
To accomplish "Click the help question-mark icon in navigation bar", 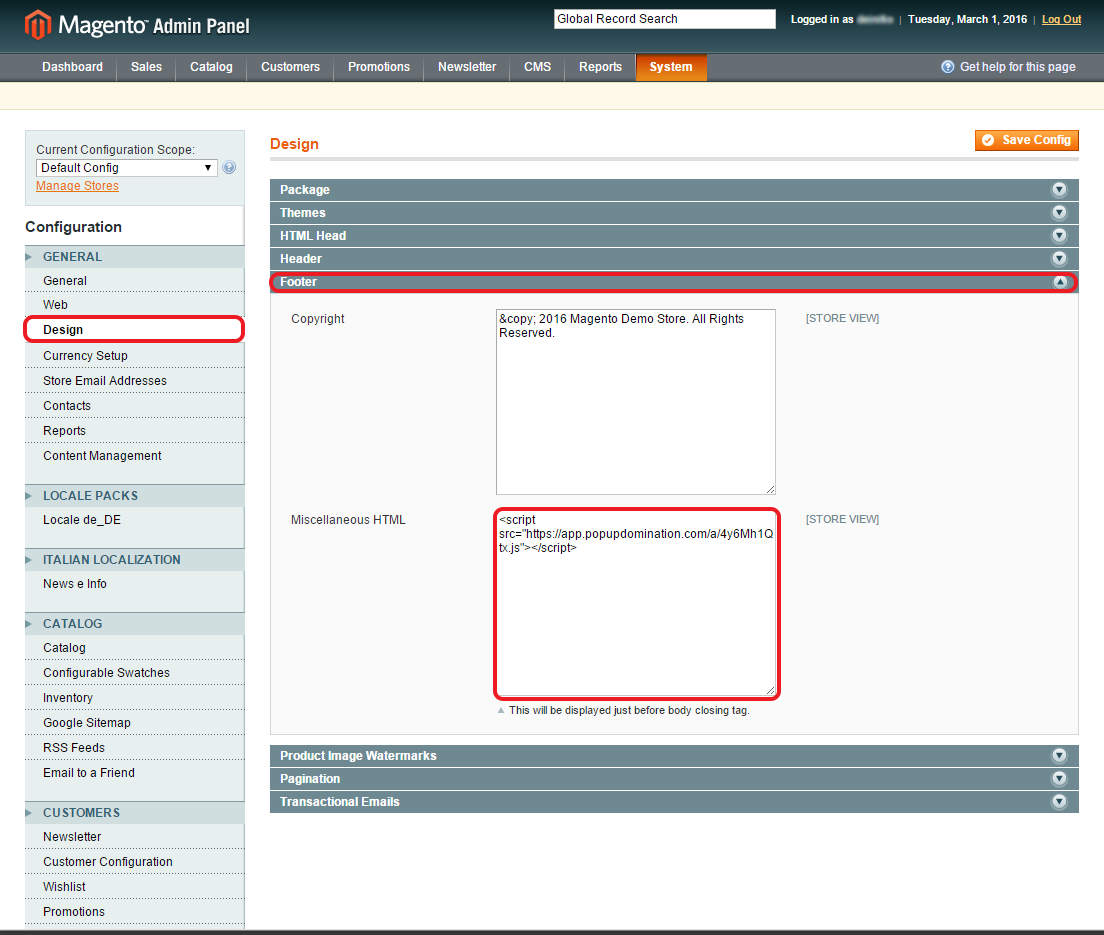I will tap(948, 67).
